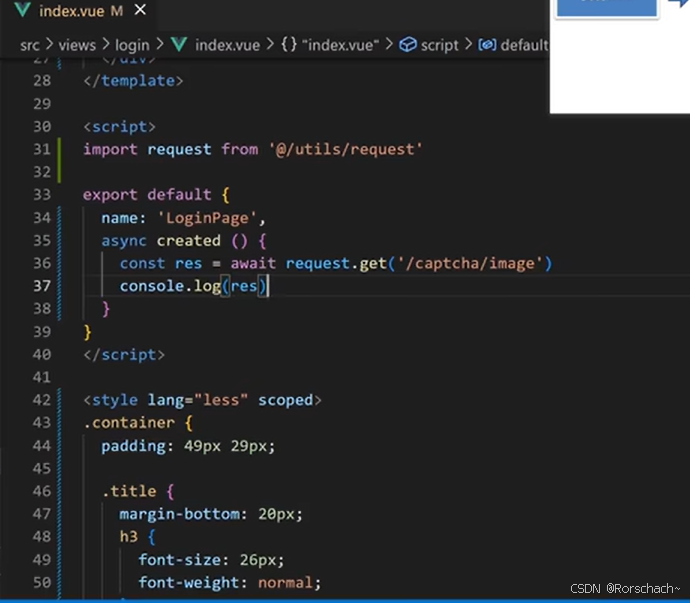Click the 'scoped' attribute in style tag
Viewport: 690px width, 603px height.
click(x=285, y=400)
